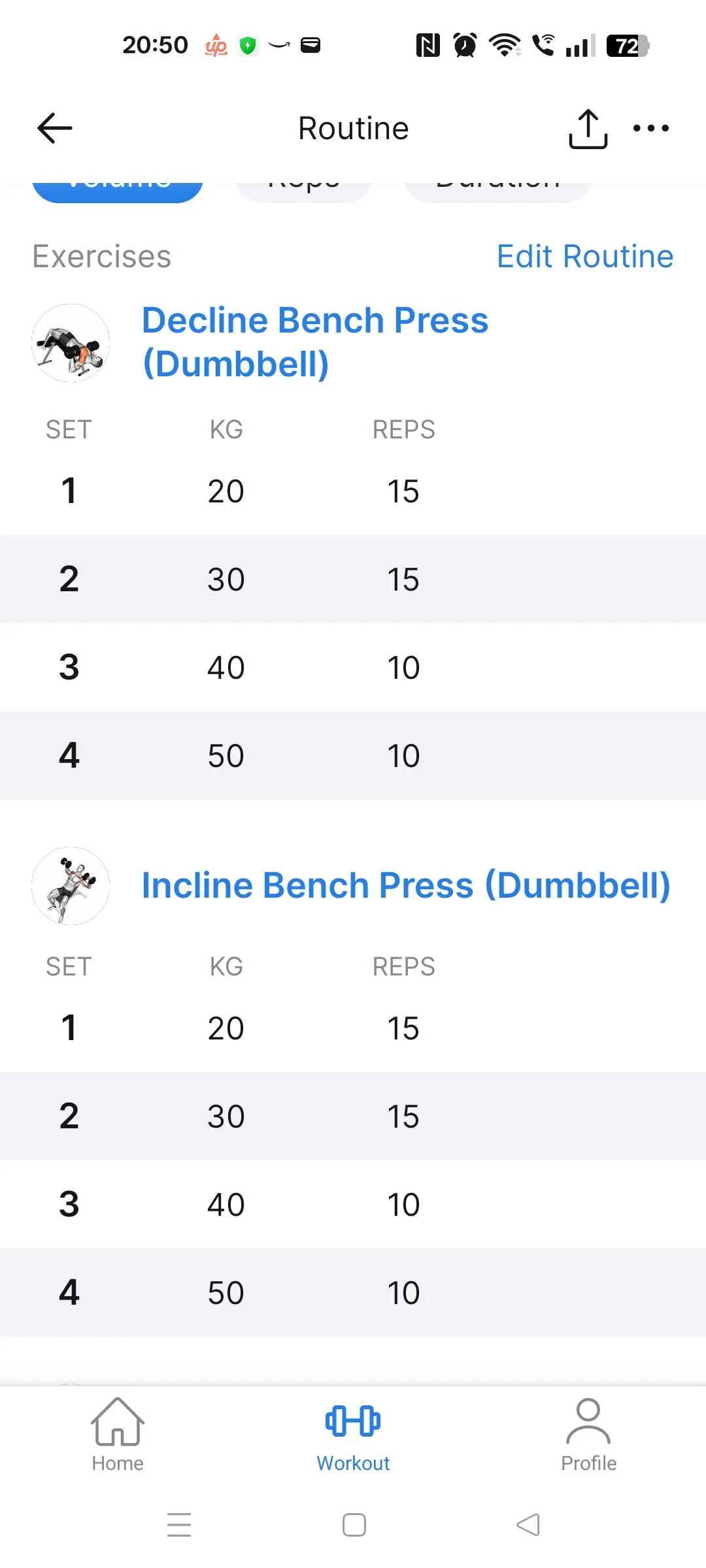Select the blue Volume chart filter
This screenshot has height=1568, width=706.
[118, 189]
